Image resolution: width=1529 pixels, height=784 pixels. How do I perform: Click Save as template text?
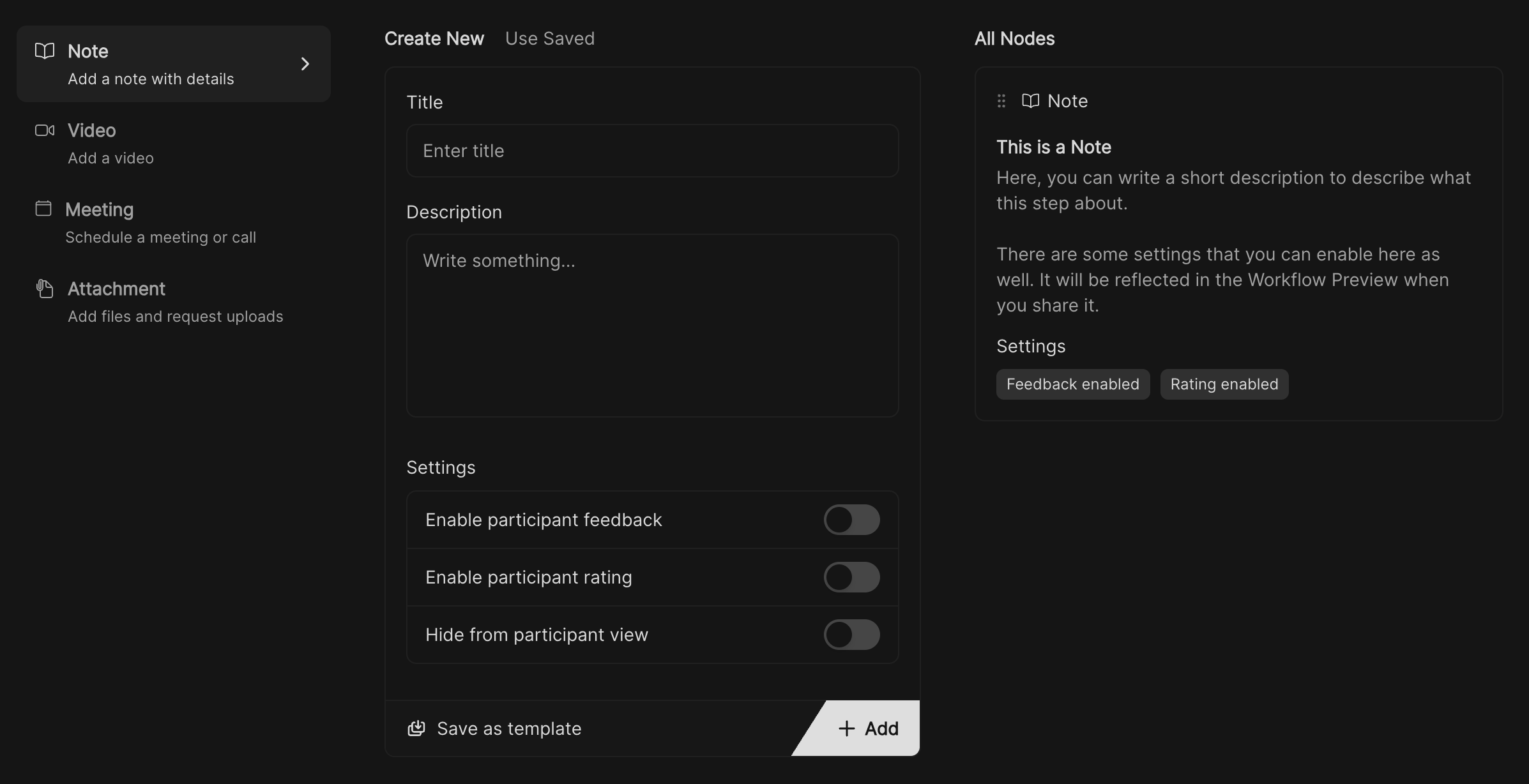point(509,728)
